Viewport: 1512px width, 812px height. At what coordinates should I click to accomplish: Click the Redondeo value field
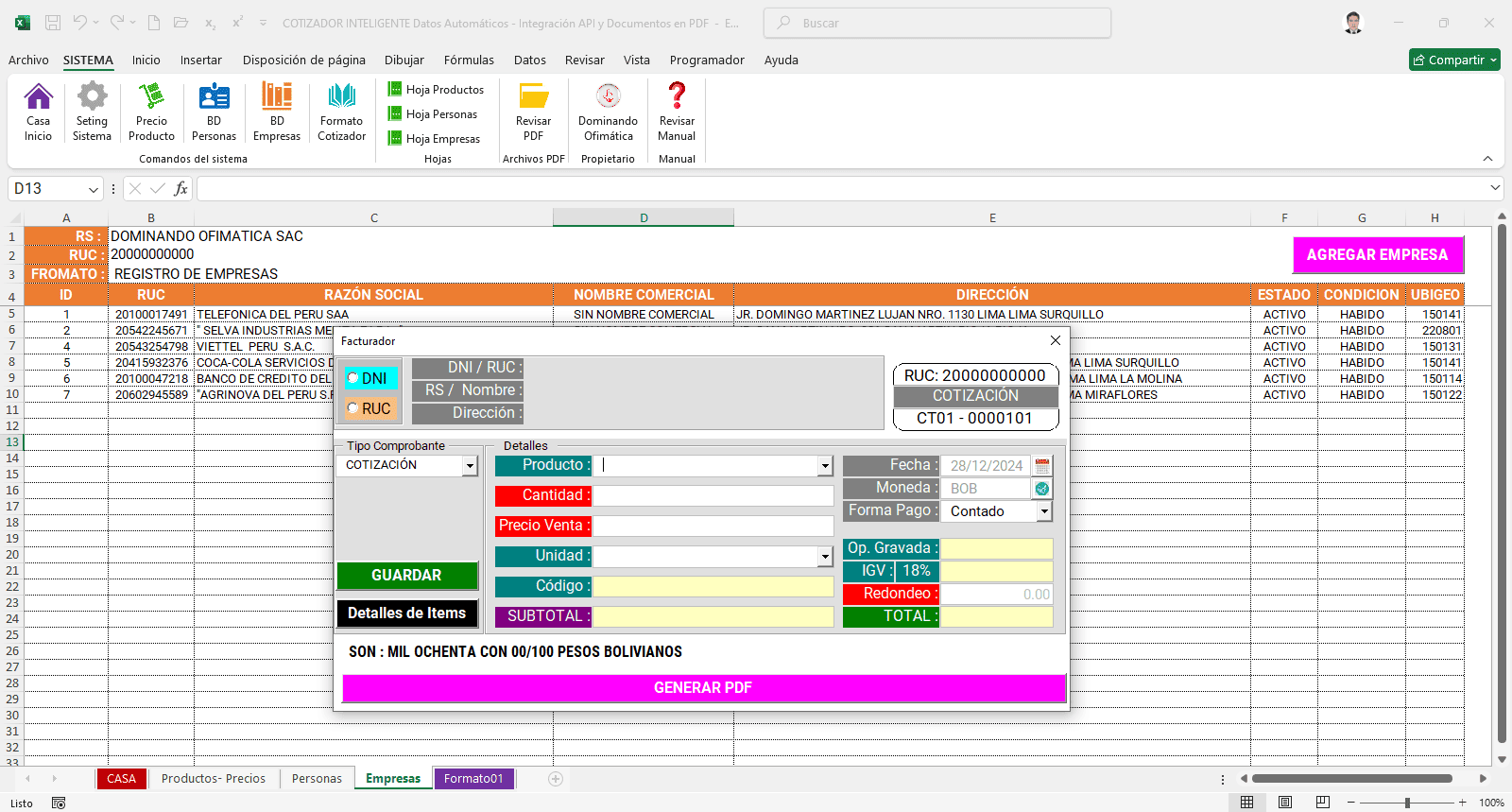pyautogui.click(x=996, y=594)
